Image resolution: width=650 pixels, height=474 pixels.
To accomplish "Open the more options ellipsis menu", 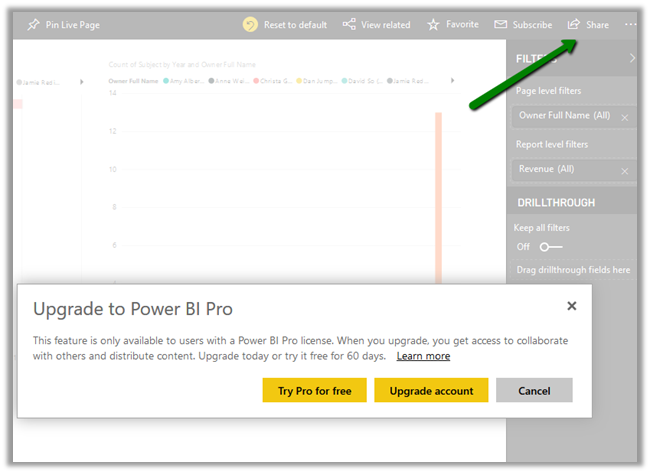I will (x=630, y=24).
